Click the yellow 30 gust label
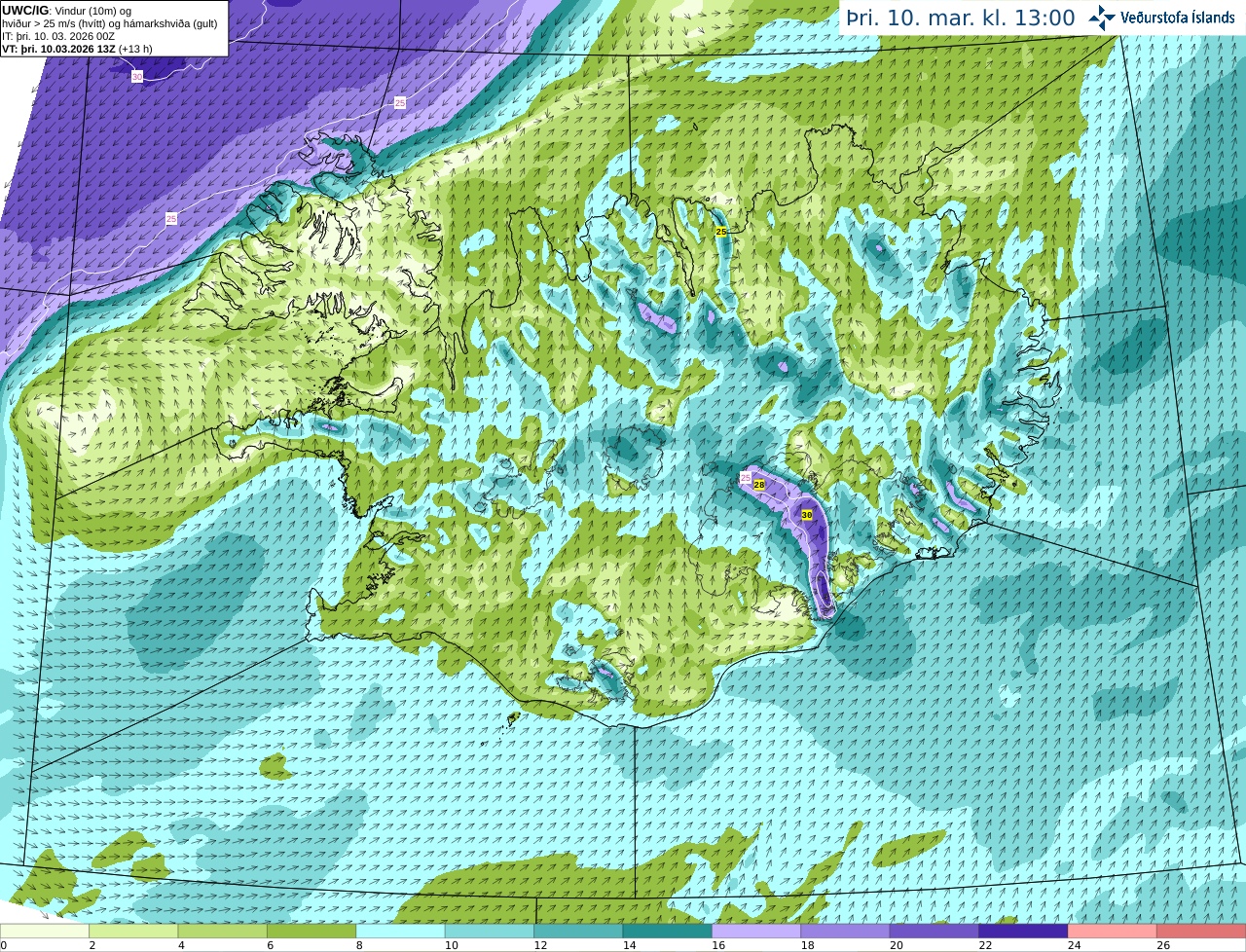Screen dimensions: 1246x952 [x=807, y=514]
